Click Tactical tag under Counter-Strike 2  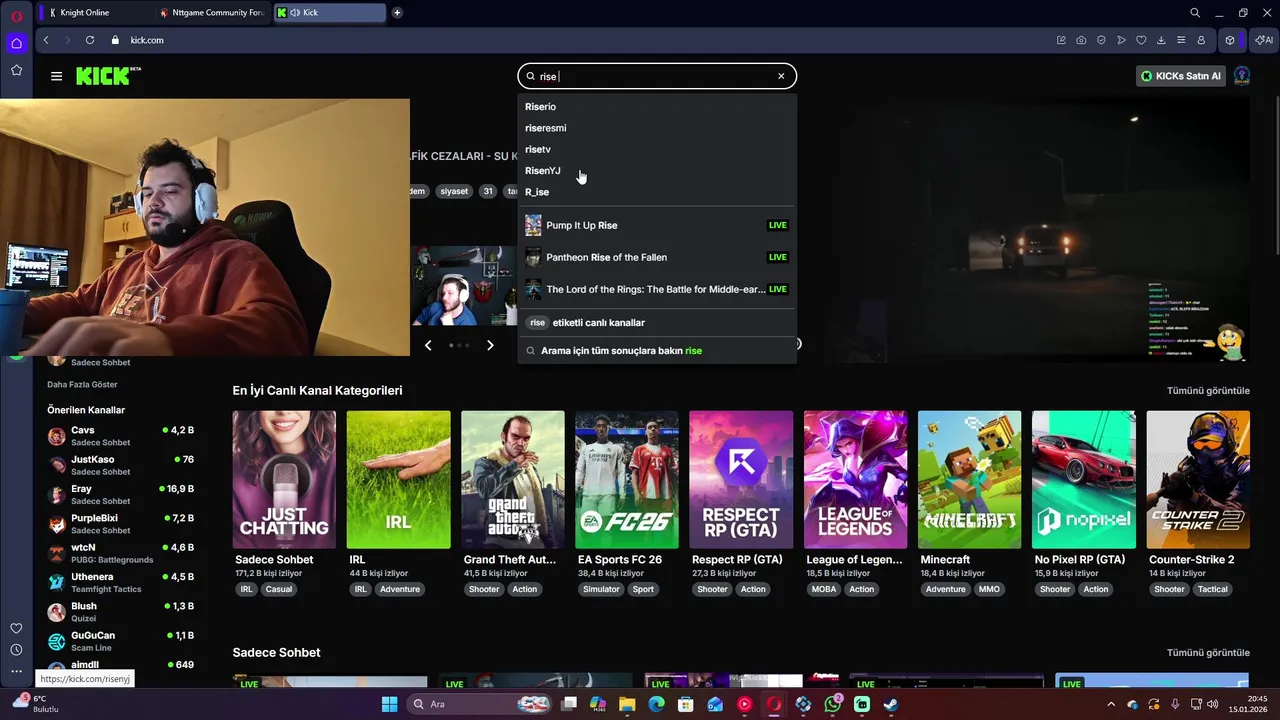coord(1212,589)
